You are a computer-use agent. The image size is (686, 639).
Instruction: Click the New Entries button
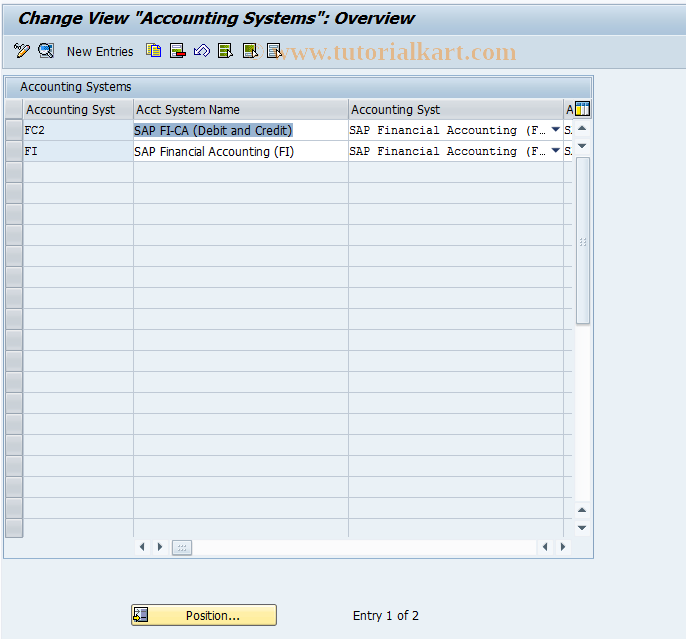(100, 52)
